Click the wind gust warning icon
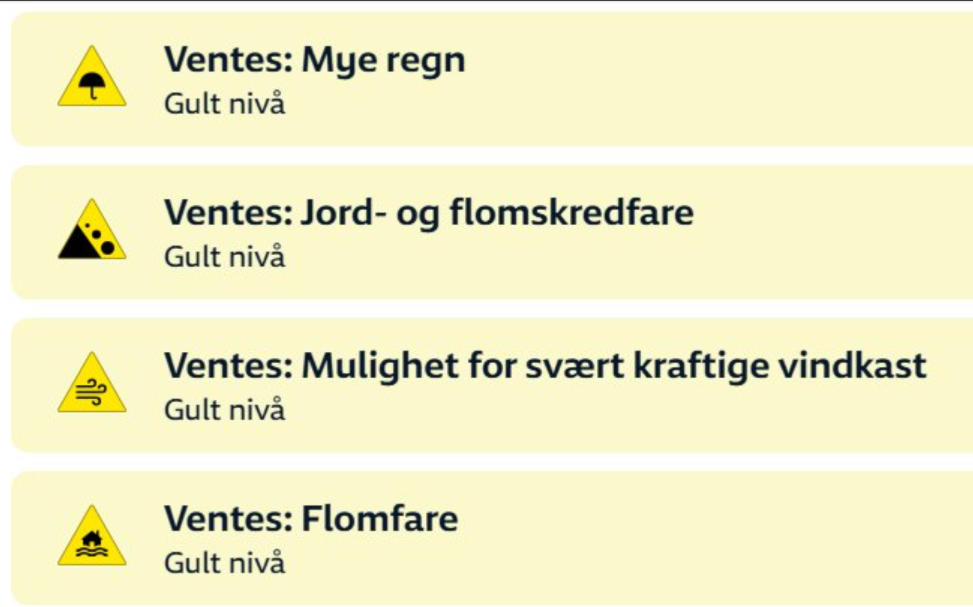973x607 pixels. pyautogui.click(x=92, y=385)
